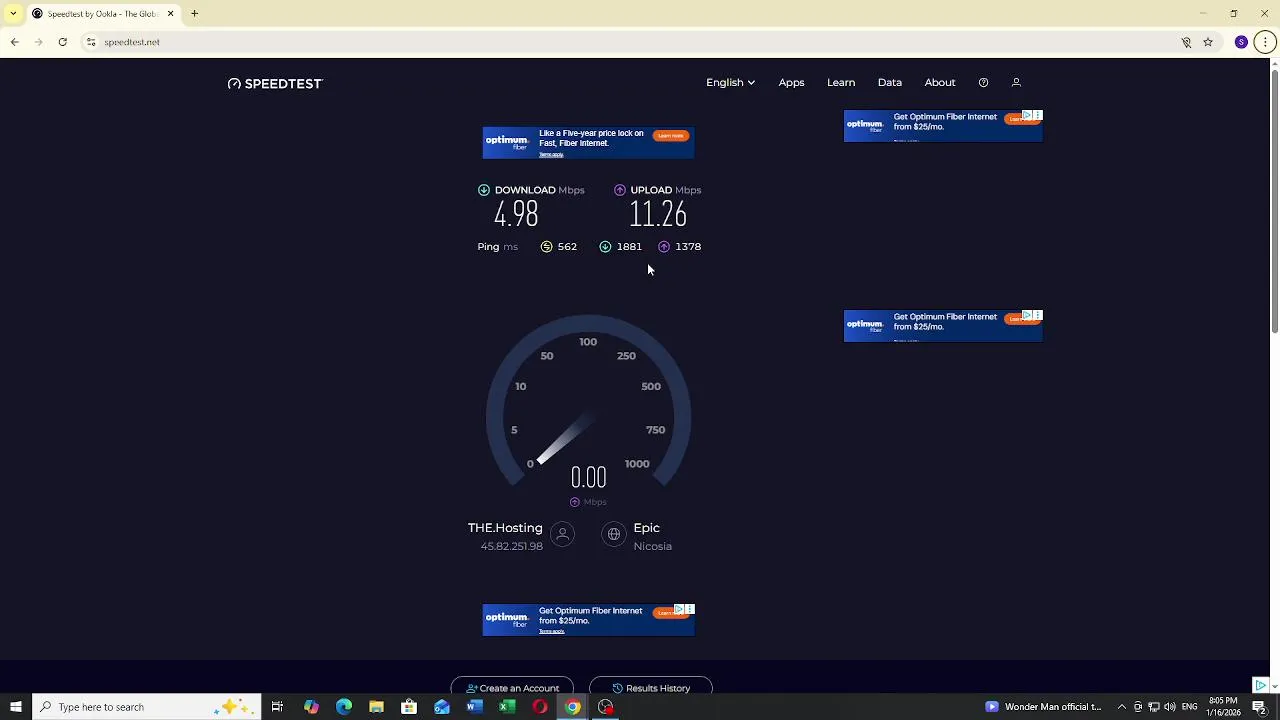Click the globe server icon beside Epic
Viewport: 1280px width, 720px height.
(x=614, y=535)
